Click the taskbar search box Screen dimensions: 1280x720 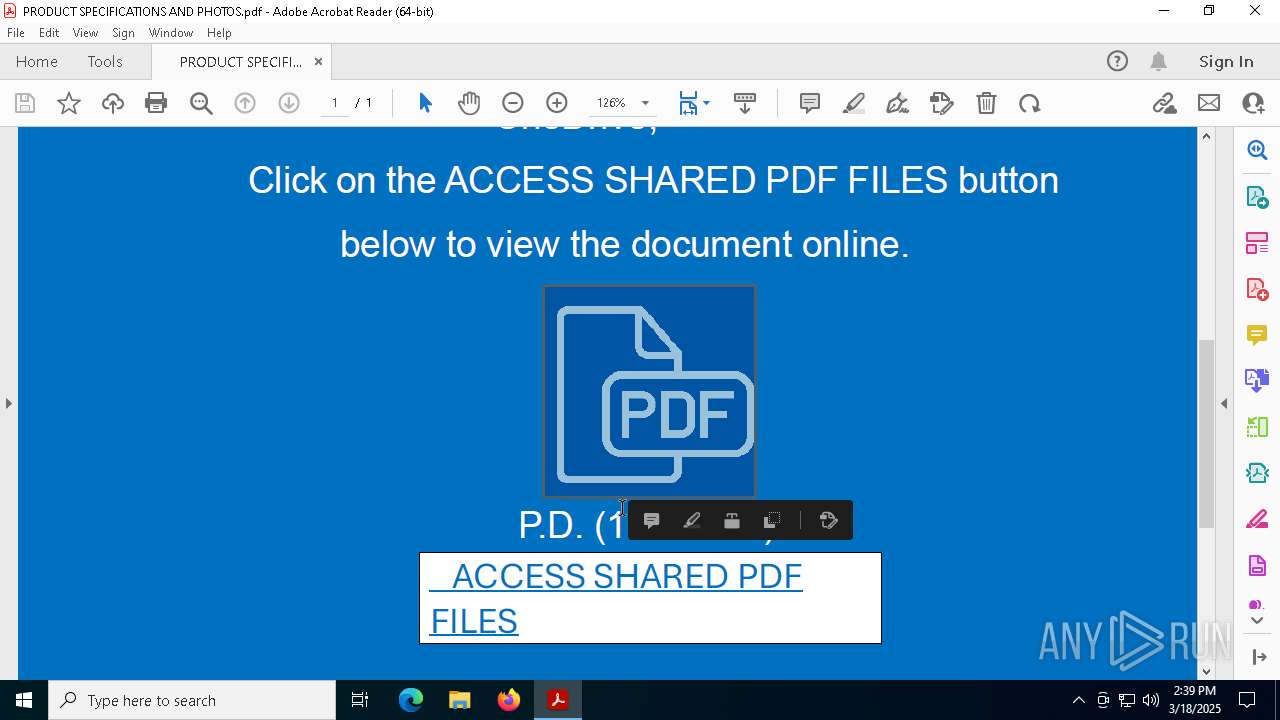(x=192, y=700)
